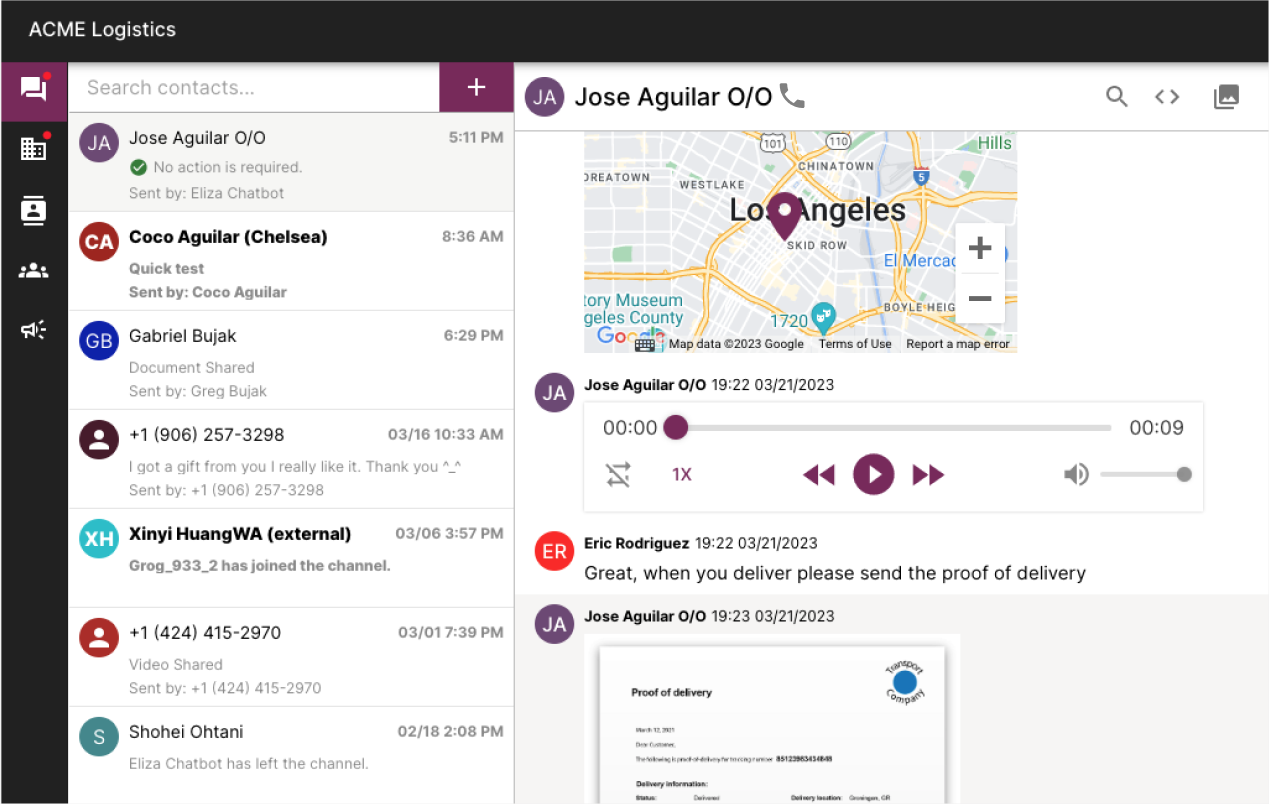Click the plus add contact button
The width and height of the screenshot is (1269, 804).
pyautogui.click(x=476, y=88)
